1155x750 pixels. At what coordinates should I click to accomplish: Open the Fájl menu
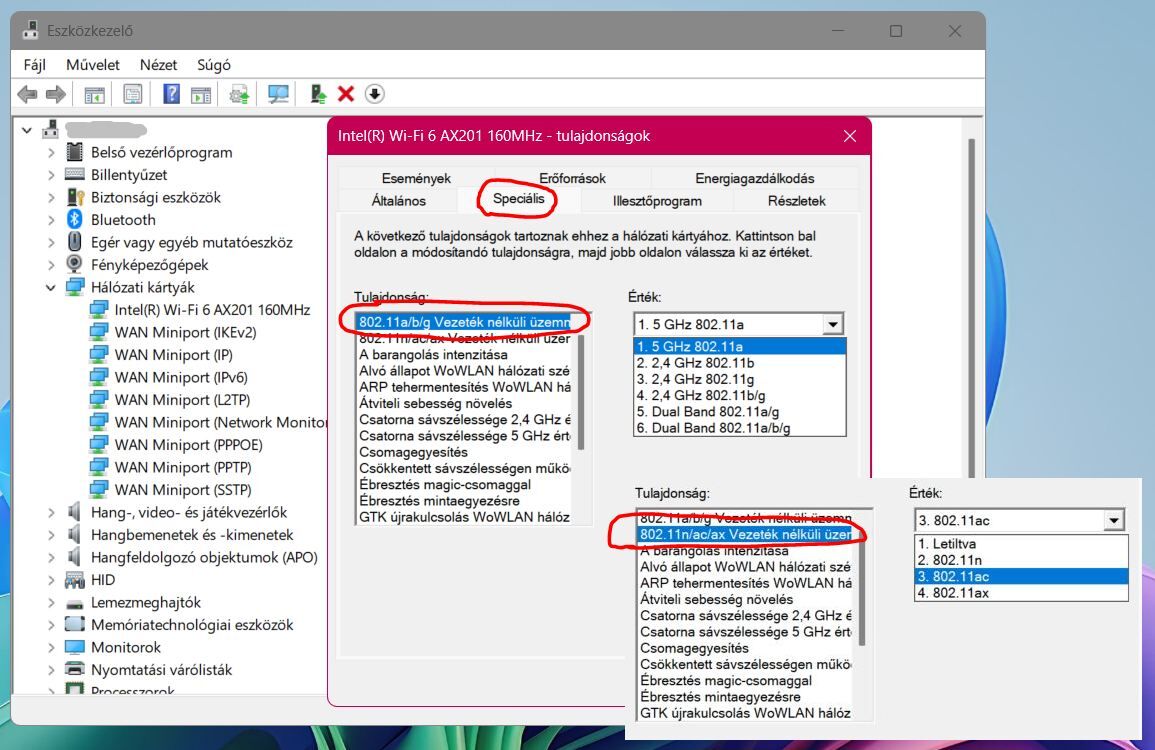pyautogui.click(x=34, y=65)
